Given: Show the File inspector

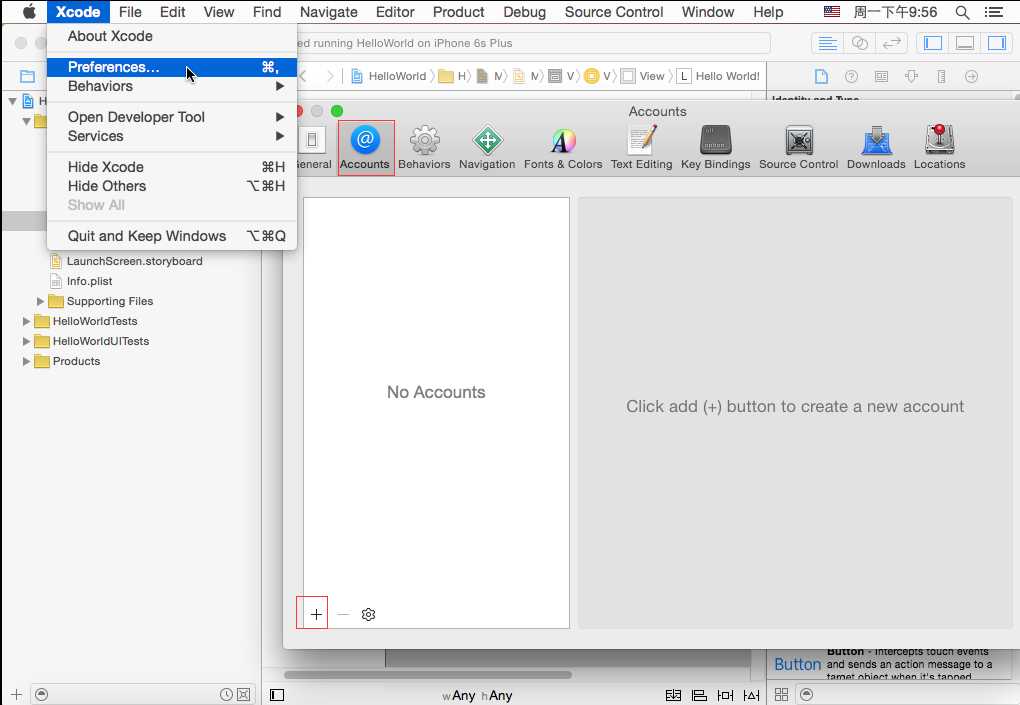Looking at the screenshot, I should (822, 77).
